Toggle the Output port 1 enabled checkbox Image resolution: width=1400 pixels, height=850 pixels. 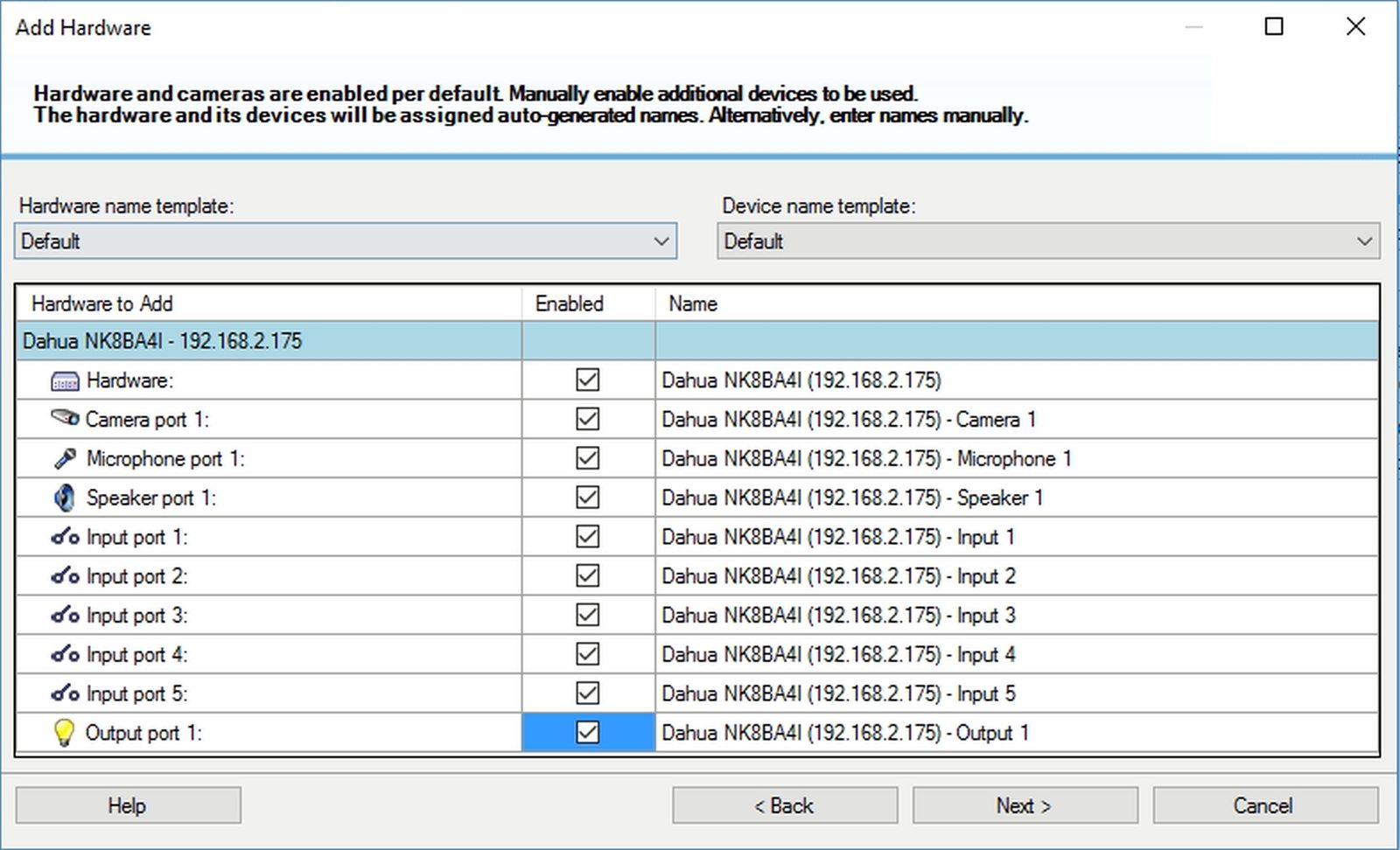click(x=587, y=733)
